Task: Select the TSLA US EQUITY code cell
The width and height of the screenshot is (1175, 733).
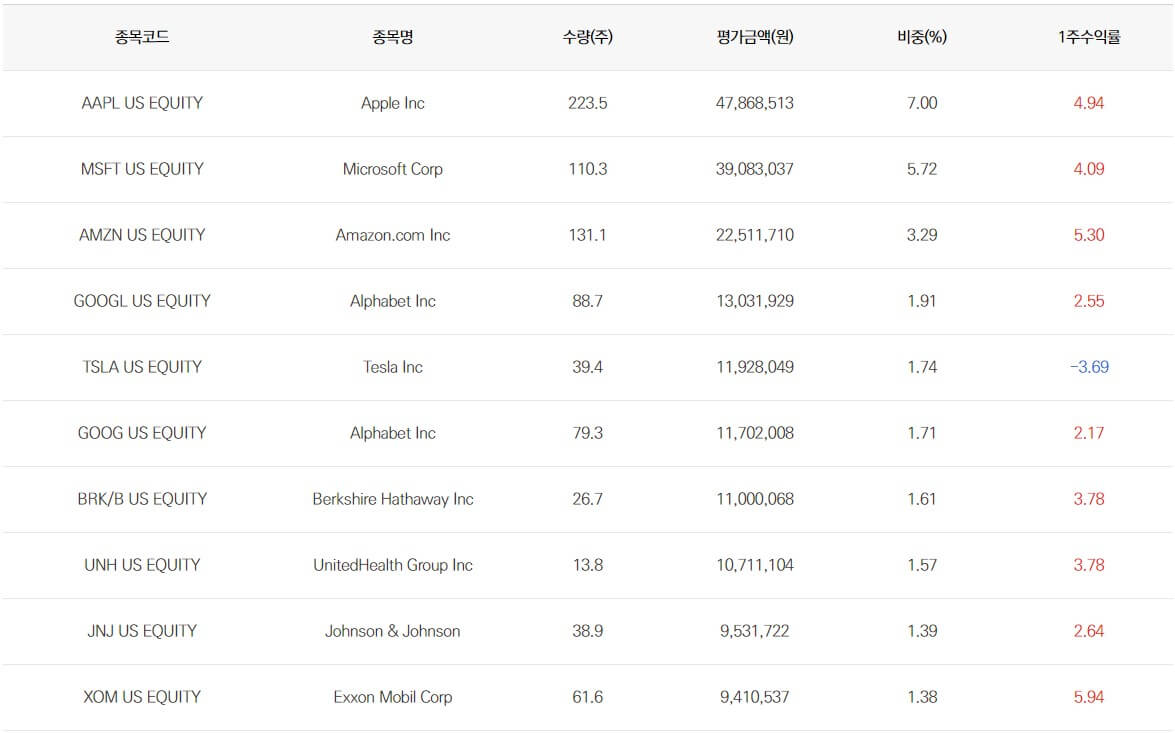Action: (142, 366)
